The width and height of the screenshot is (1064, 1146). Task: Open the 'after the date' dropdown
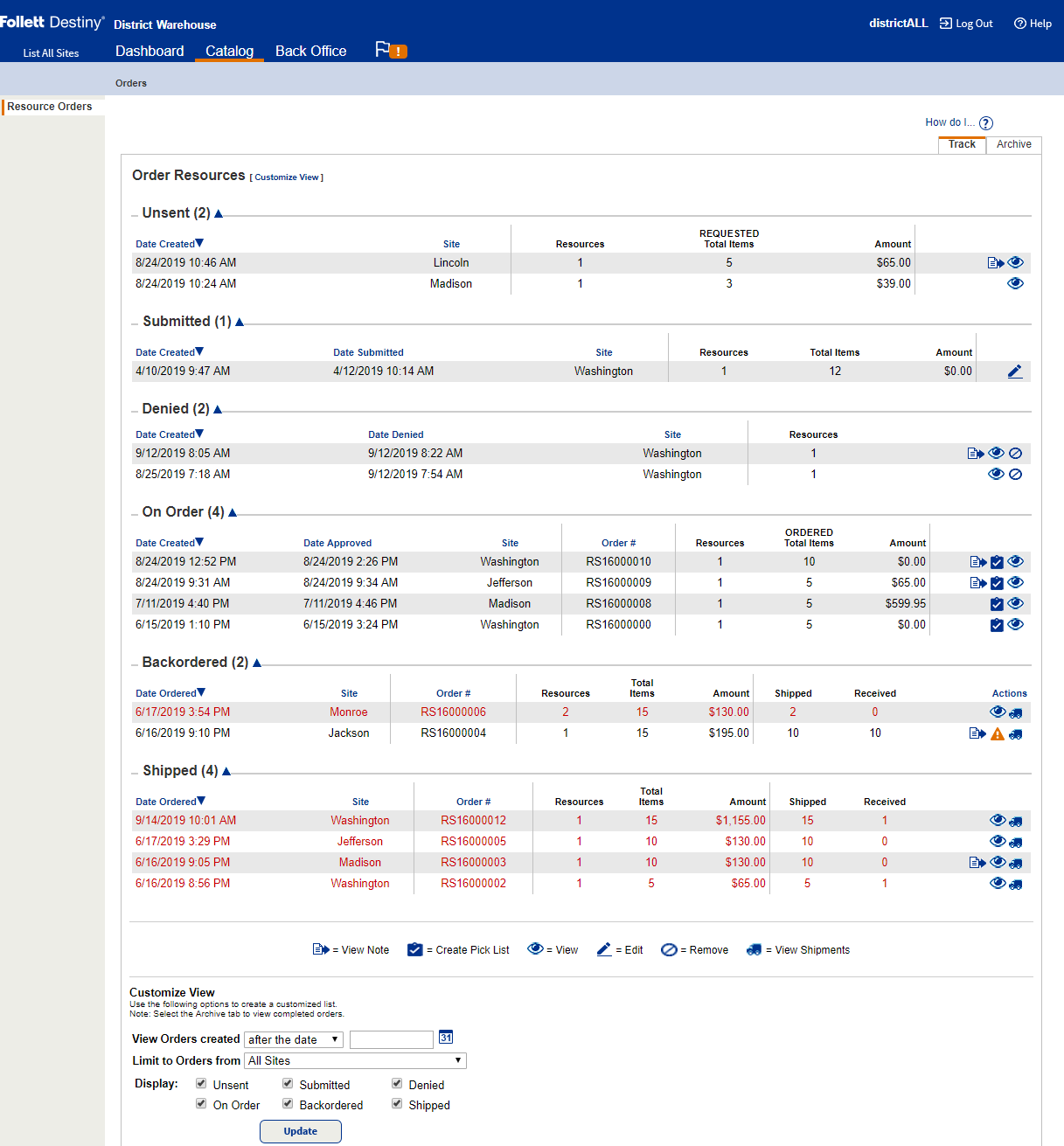(294, 1039)
